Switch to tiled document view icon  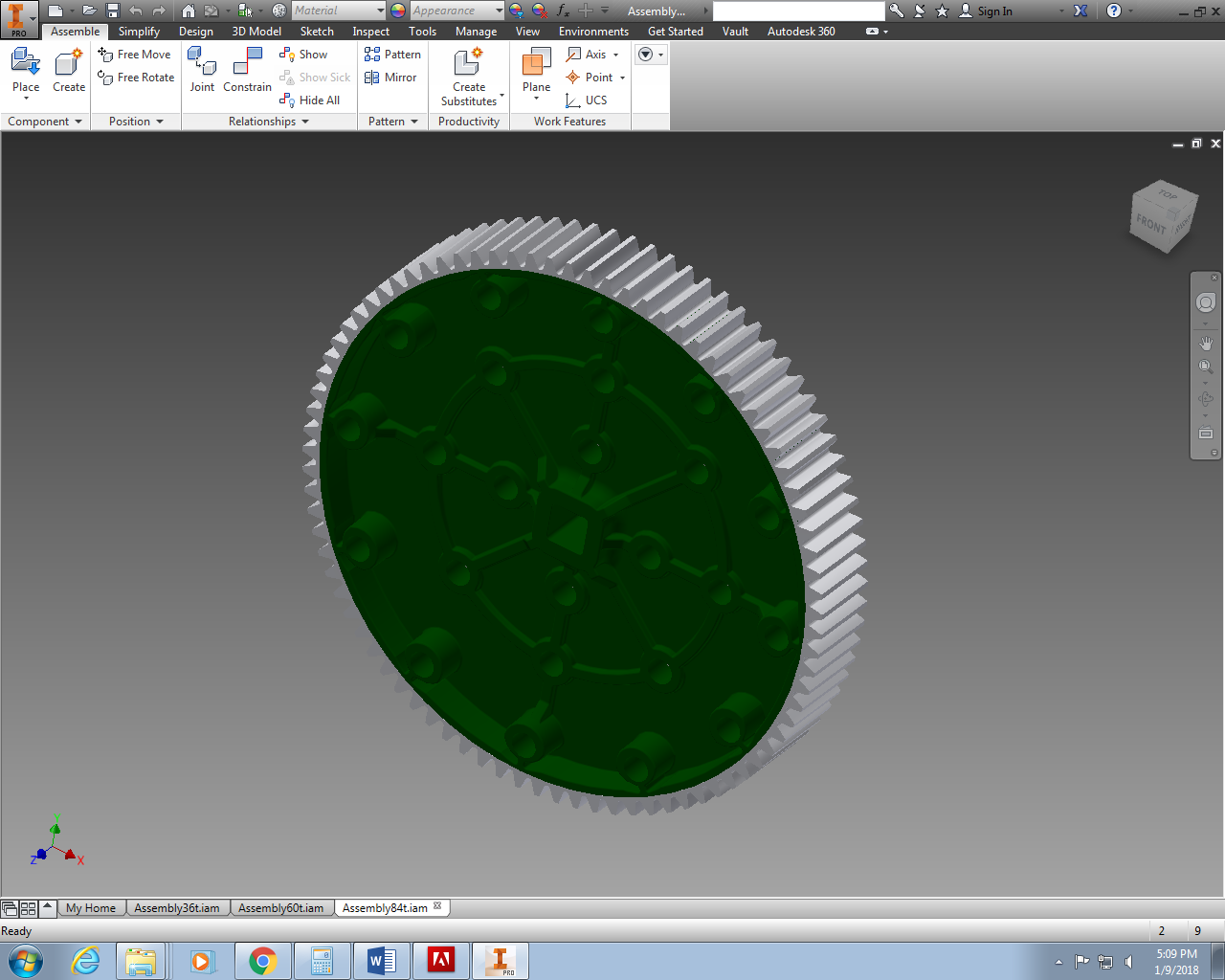click(x=28, y=908)
